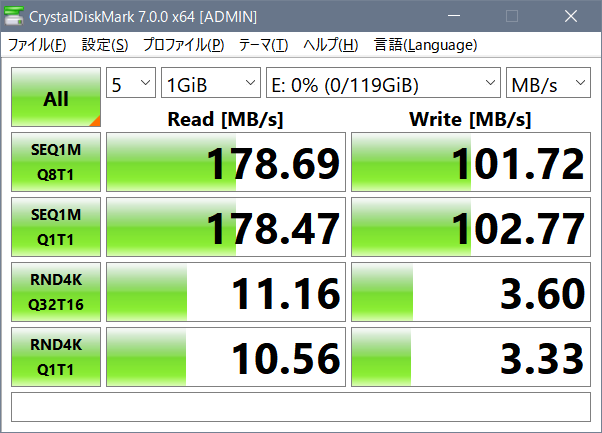The width and height of the screenshot is (602, 433).
Task: Open the test count dropdown showing 5
Action: (x=131, y=83)
